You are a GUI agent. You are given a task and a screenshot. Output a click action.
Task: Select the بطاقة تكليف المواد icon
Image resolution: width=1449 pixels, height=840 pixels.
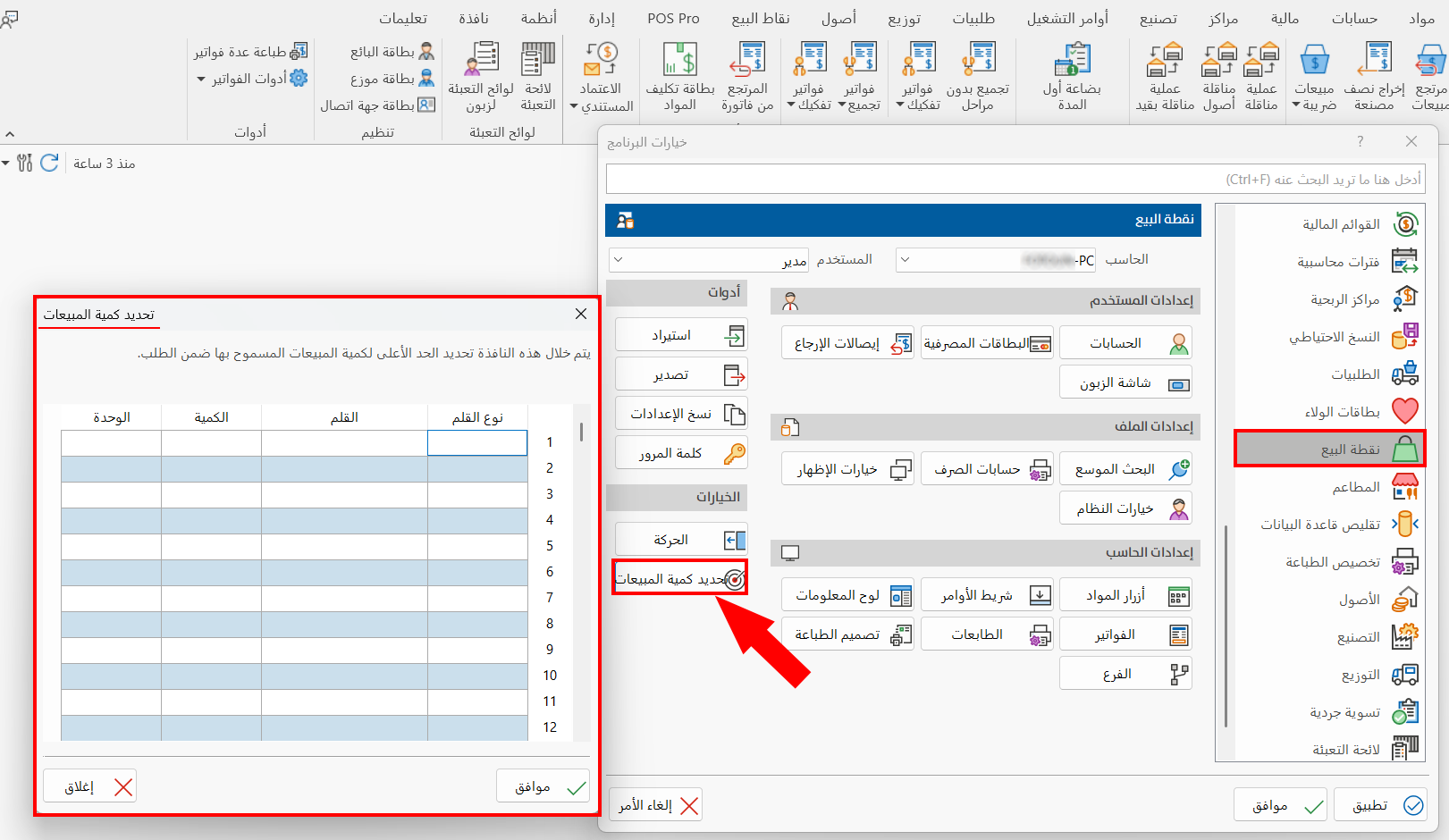[x=679, y=76]
